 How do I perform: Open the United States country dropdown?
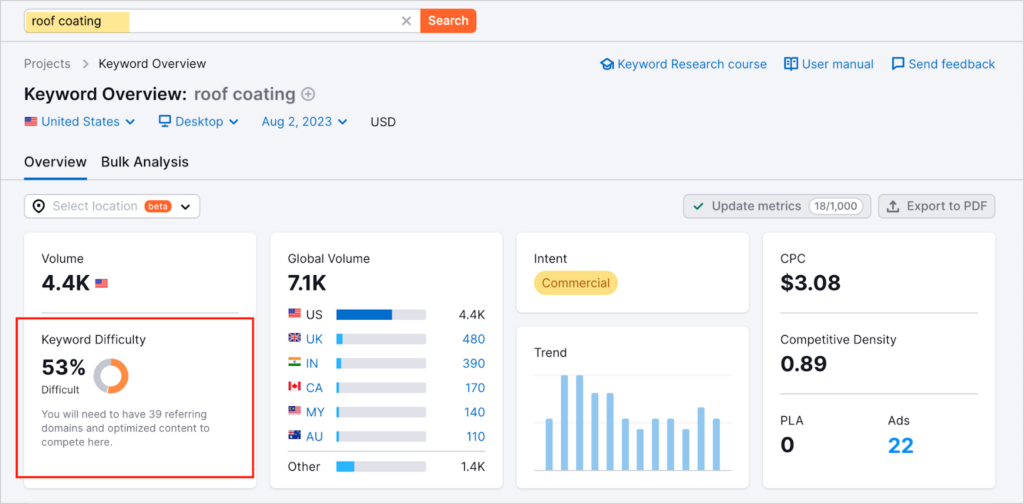pyautogui.click(x=80, y=121)
